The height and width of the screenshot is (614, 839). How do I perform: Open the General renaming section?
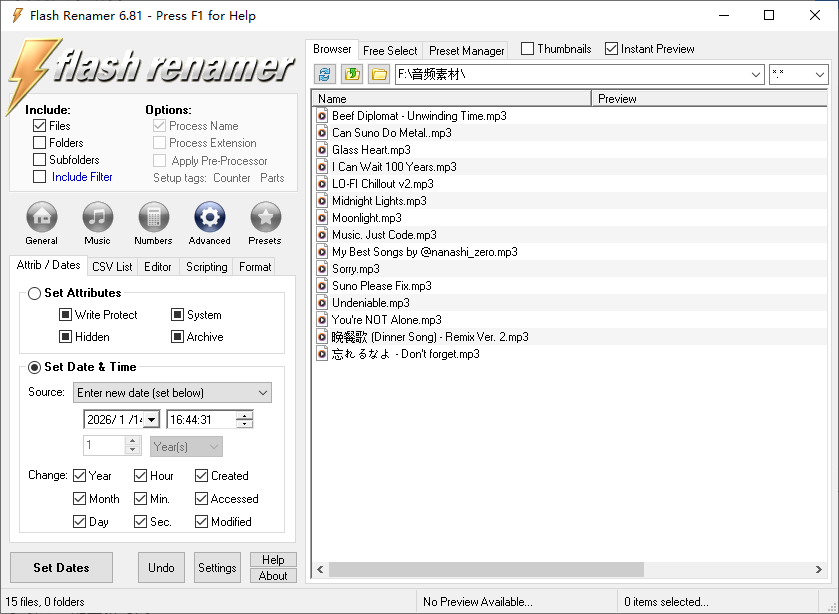click(41, 217)
